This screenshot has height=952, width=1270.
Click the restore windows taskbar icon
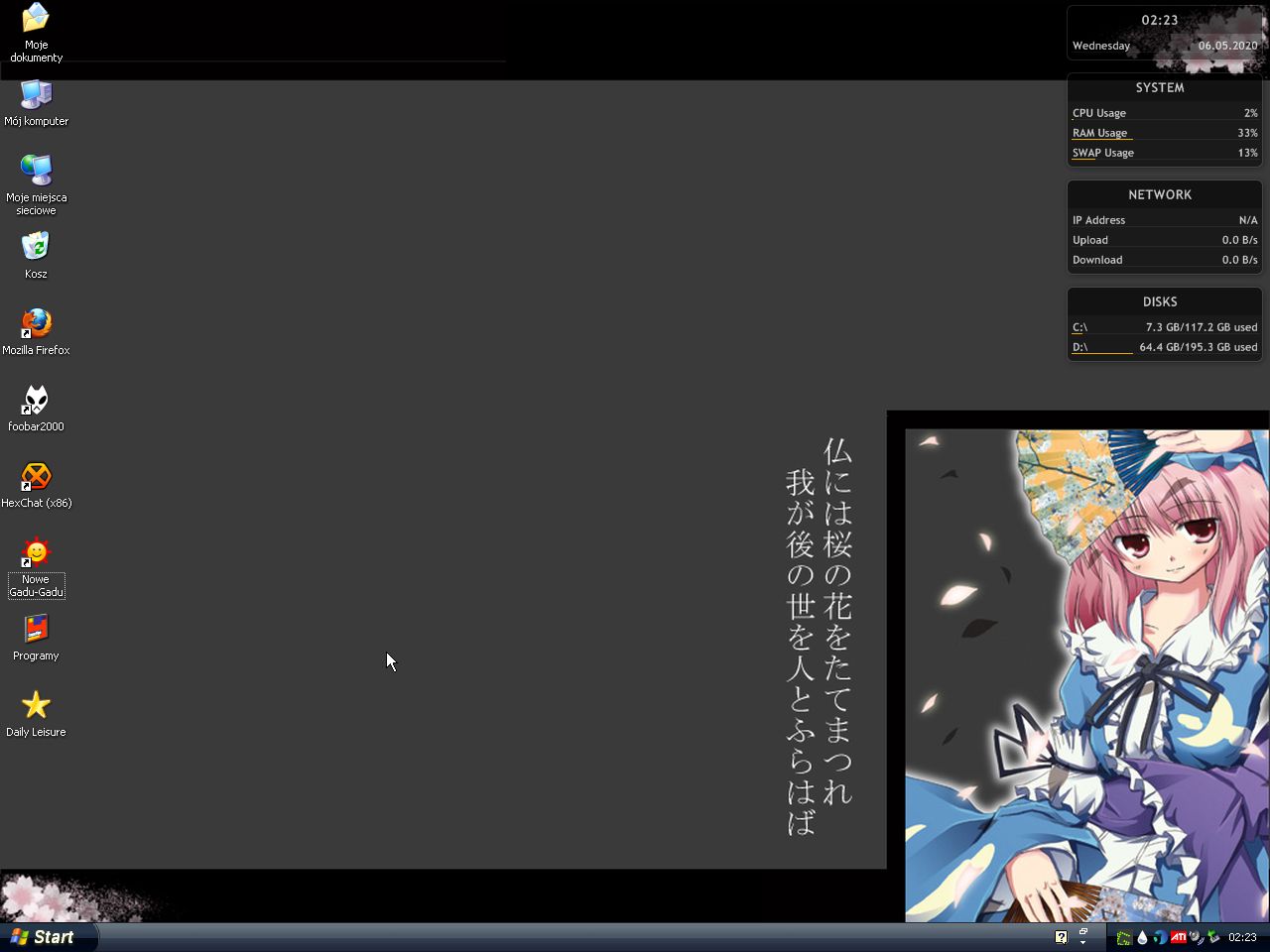pyautogui.click(x=1083, y=931)
